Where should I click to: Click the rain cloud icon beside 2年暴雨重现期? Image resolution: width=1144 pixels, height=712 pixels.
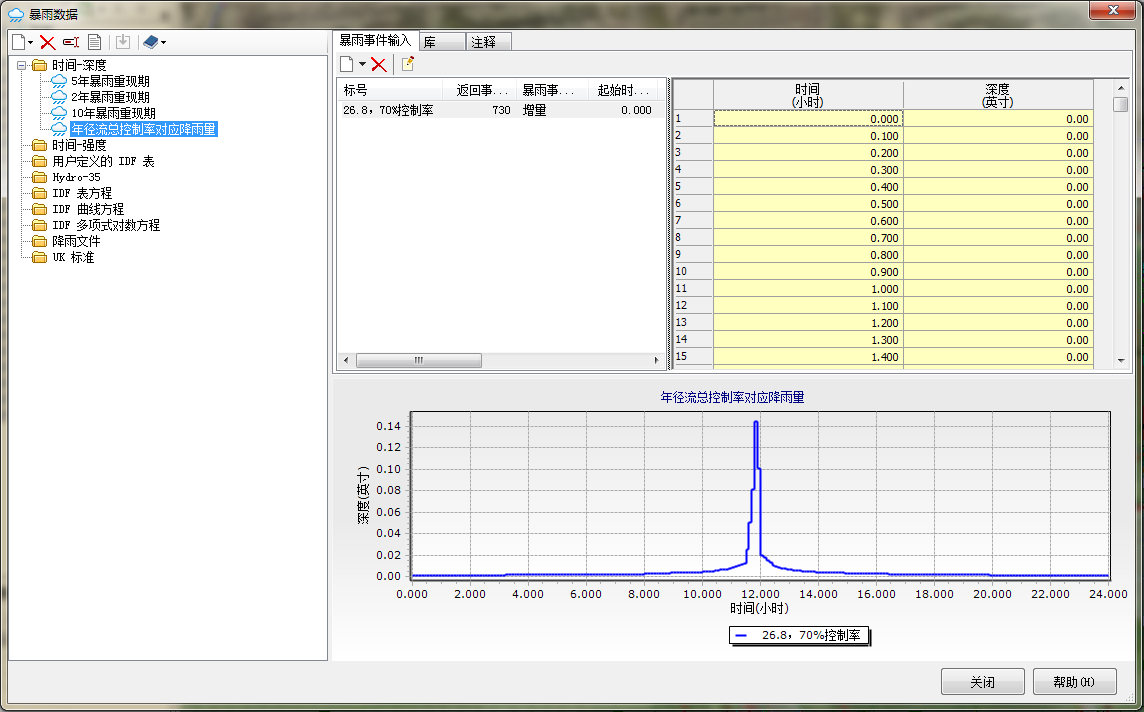tap(58, 98)
